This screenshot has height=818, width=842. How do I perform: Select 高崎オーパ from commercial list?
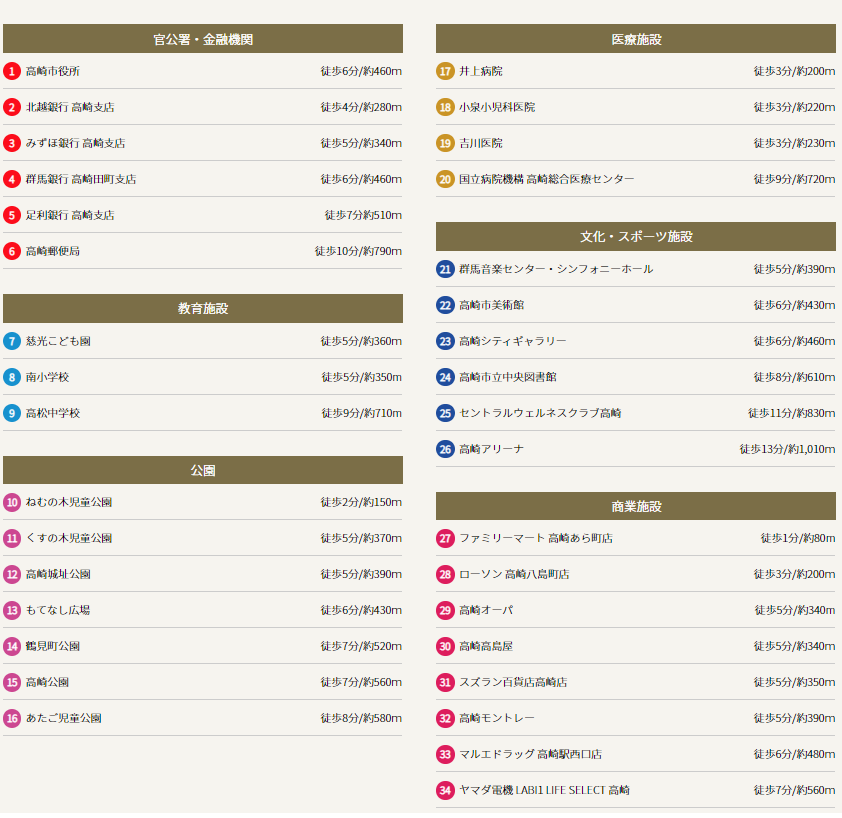[x=485, y=610]
